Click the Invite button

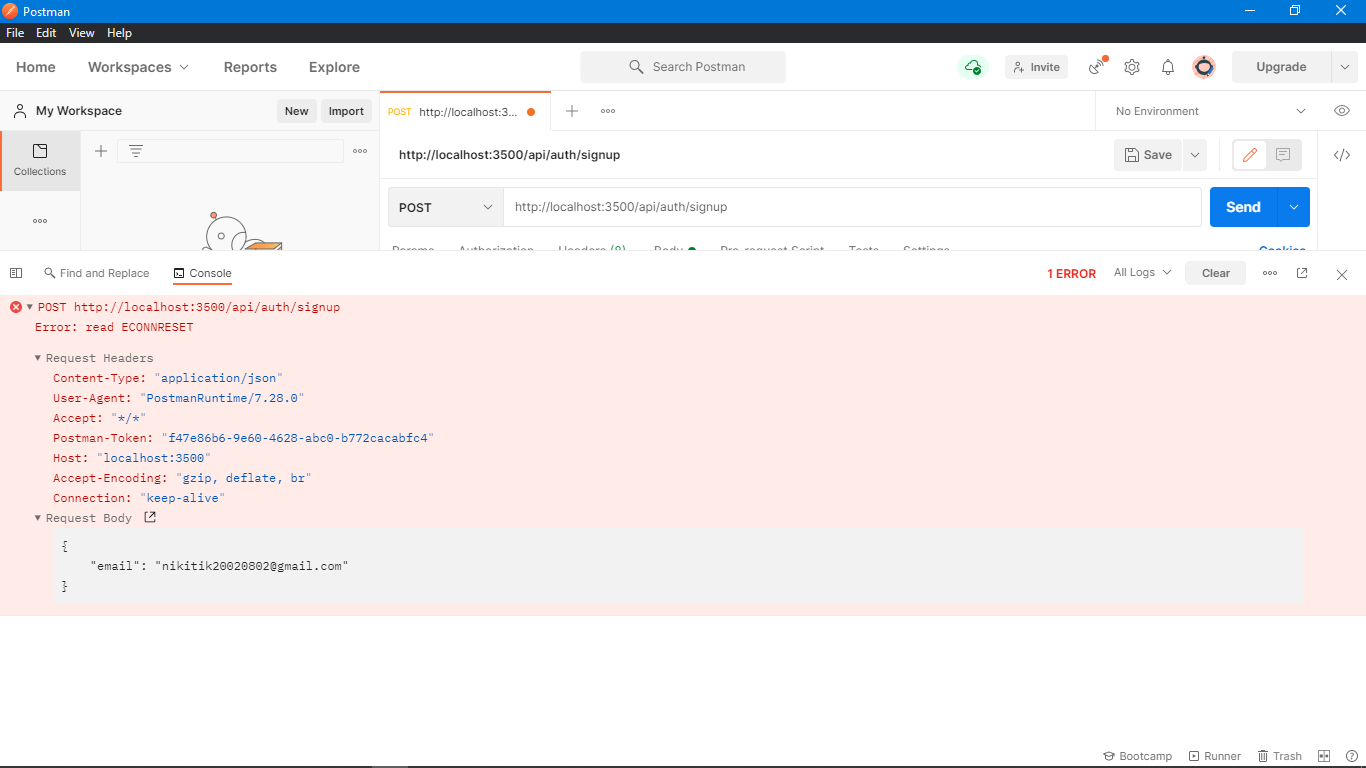(1036, 67)
